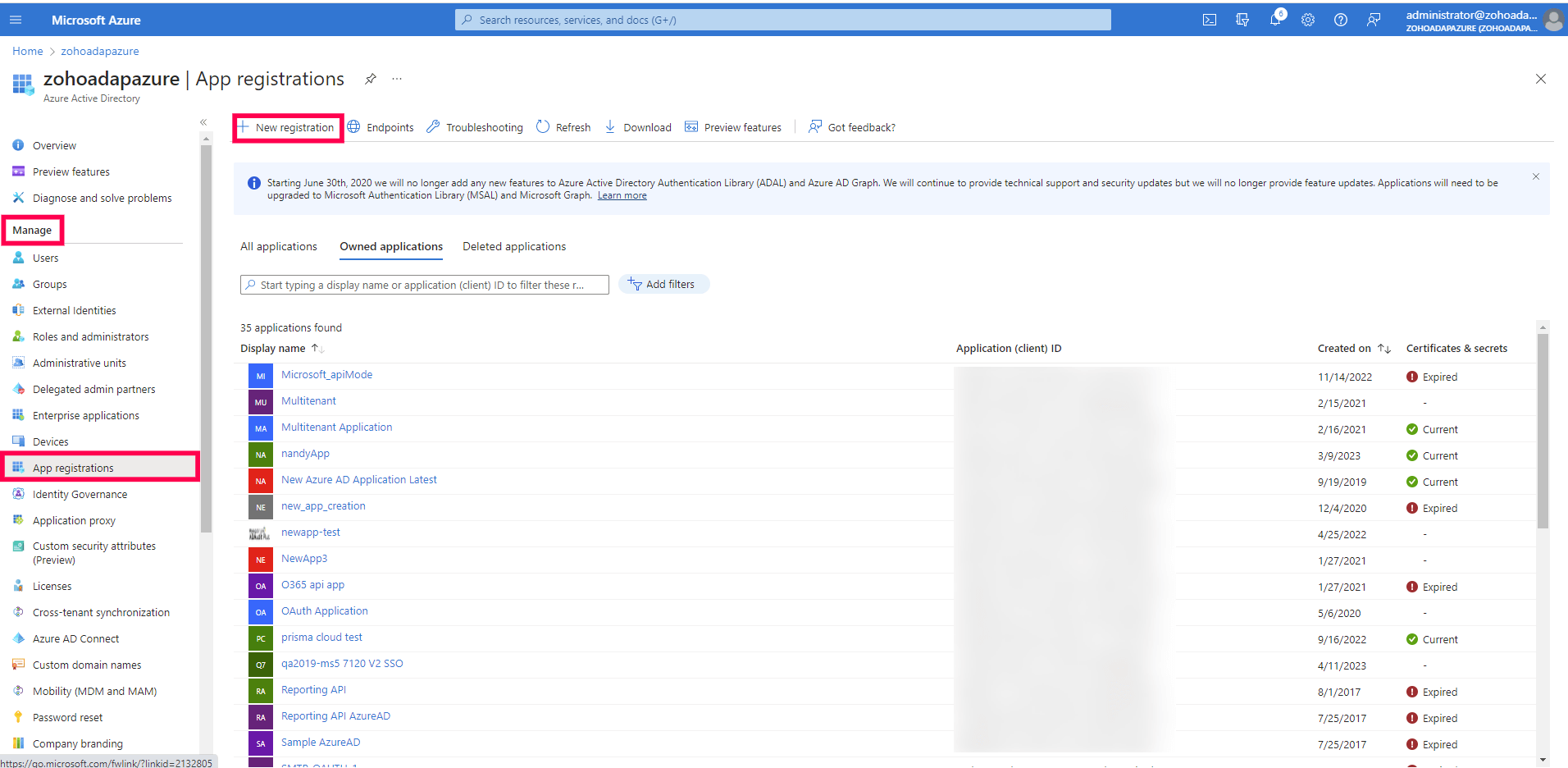This screenshot has width=1568, height=768.
Task: Open Overview in the sidebar
Action: (x=54, y=145)
